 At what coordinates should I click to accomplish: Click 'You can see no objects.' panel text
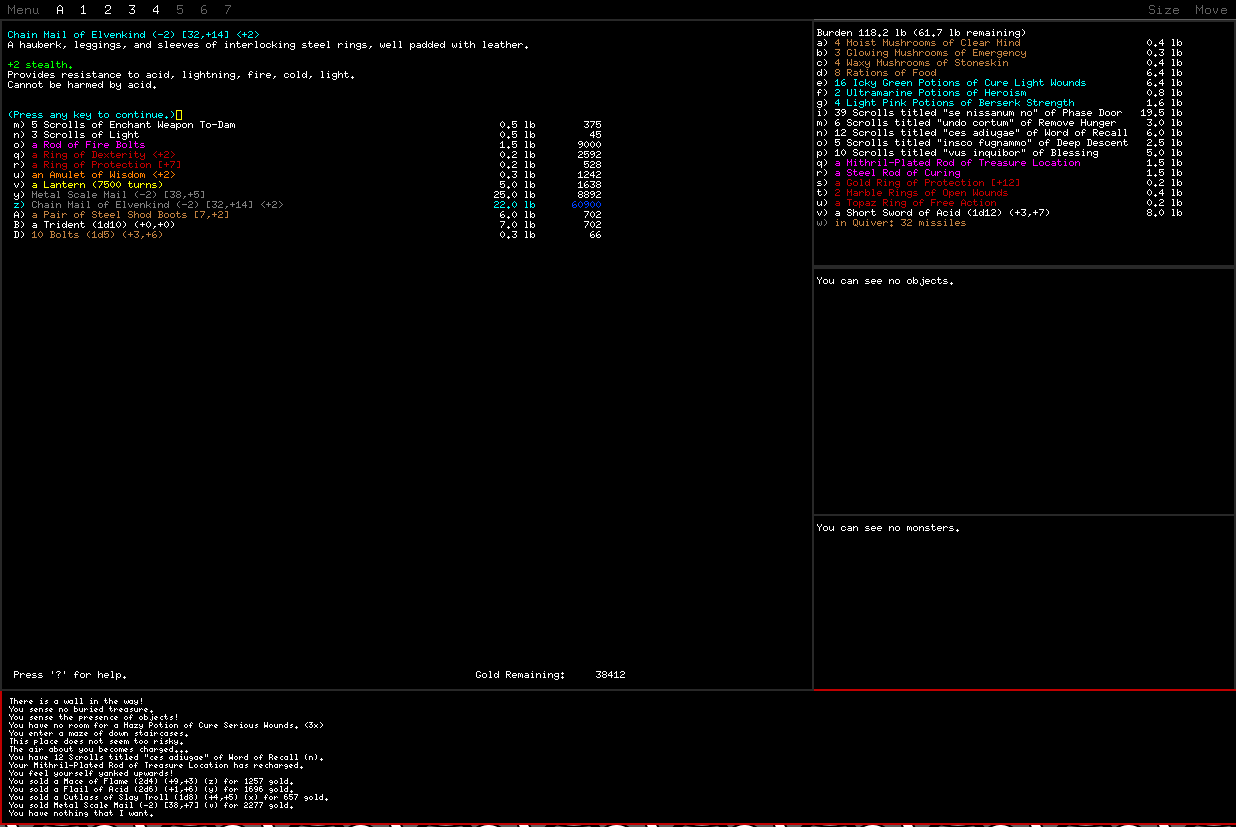(885, 281)
